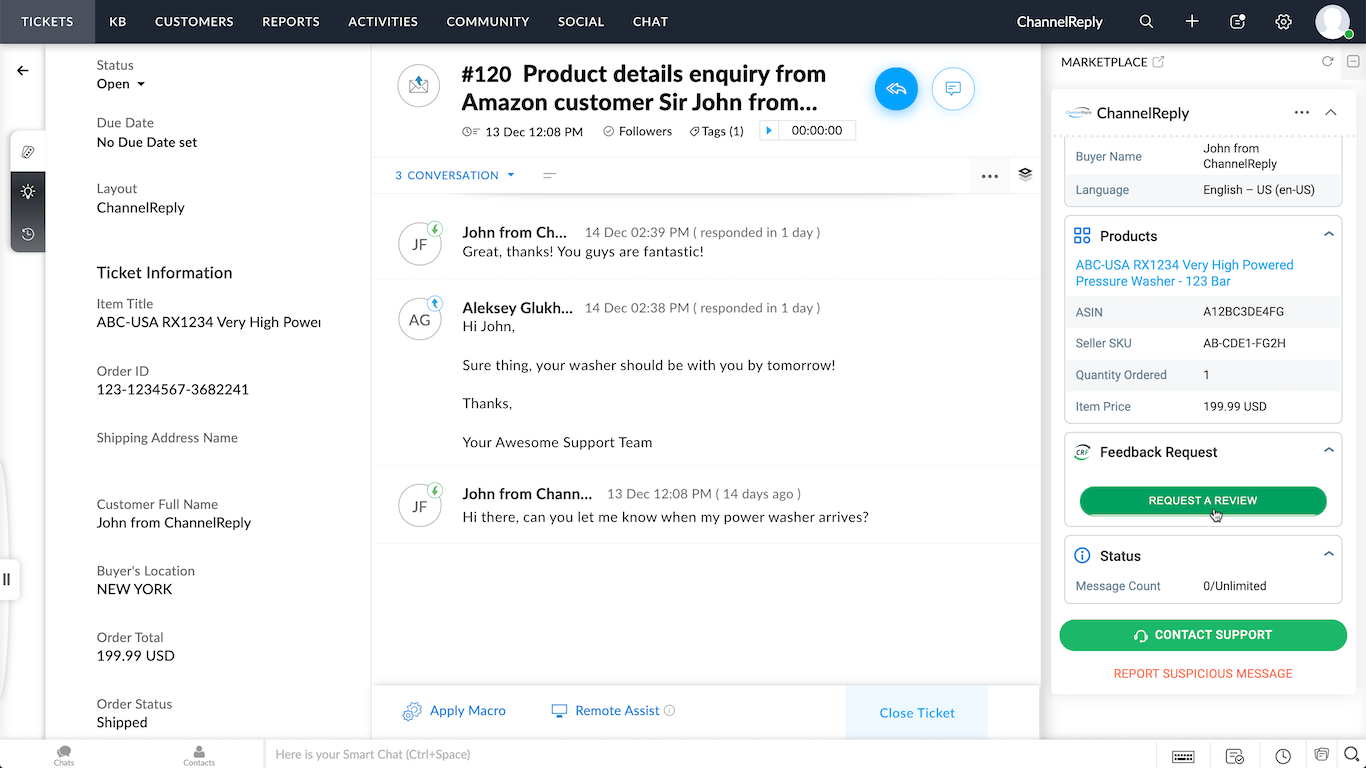Open the Tickets tab
The width and height of the screenshot is (1366, 768).
(x=47, y=21)
